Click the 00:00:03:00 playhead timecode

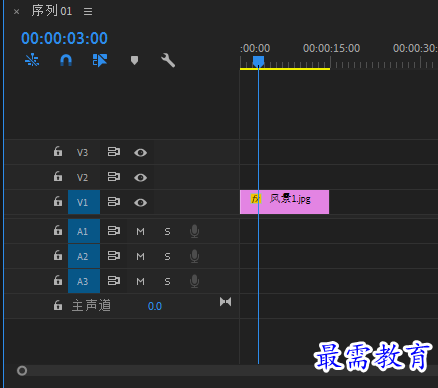pyautogui.click(x=64, y=38)
